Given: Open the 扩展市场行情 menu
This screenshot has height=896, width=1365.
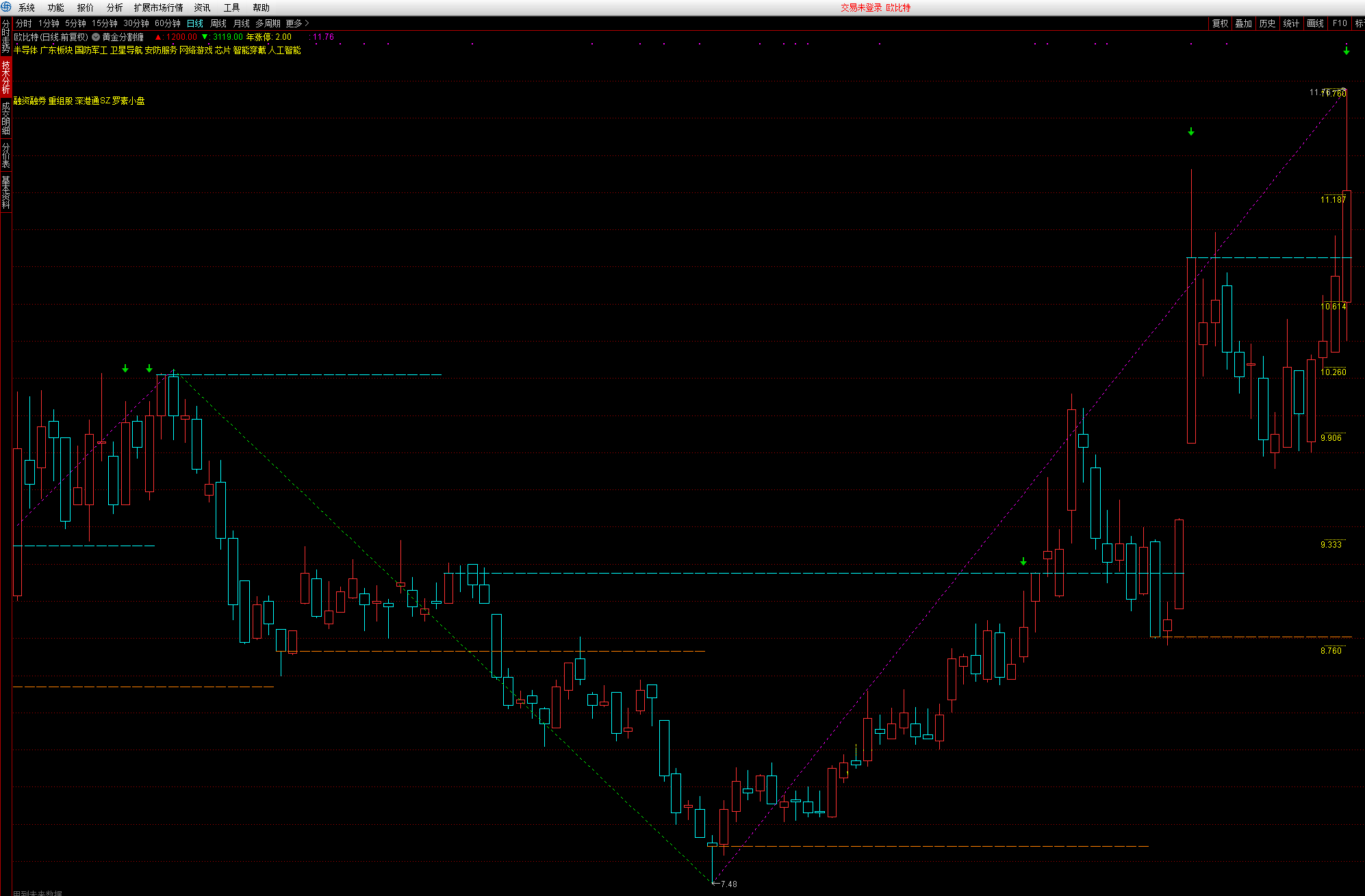Looking at the screenshot, I should tap(159, 8).
